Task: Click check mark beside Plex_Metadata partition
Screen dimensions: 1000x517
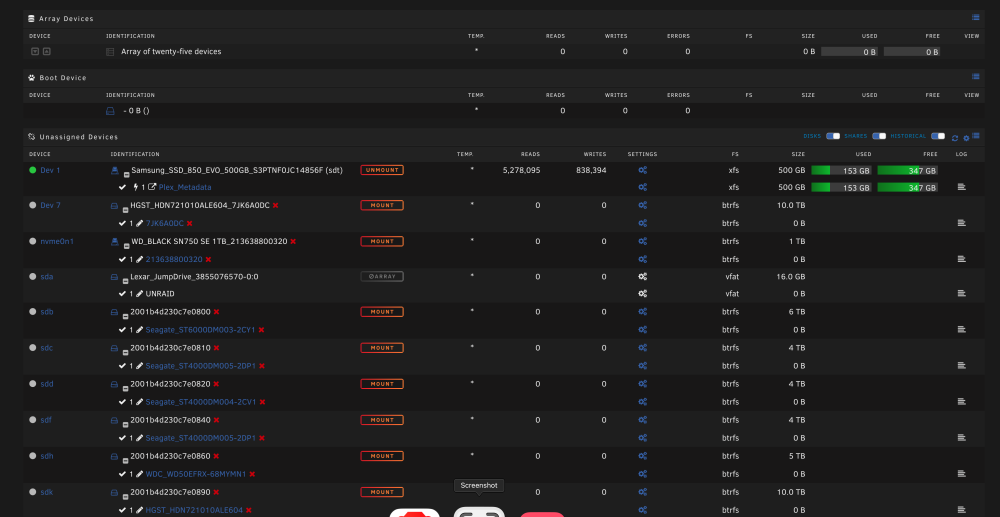Action: point(122,187)
